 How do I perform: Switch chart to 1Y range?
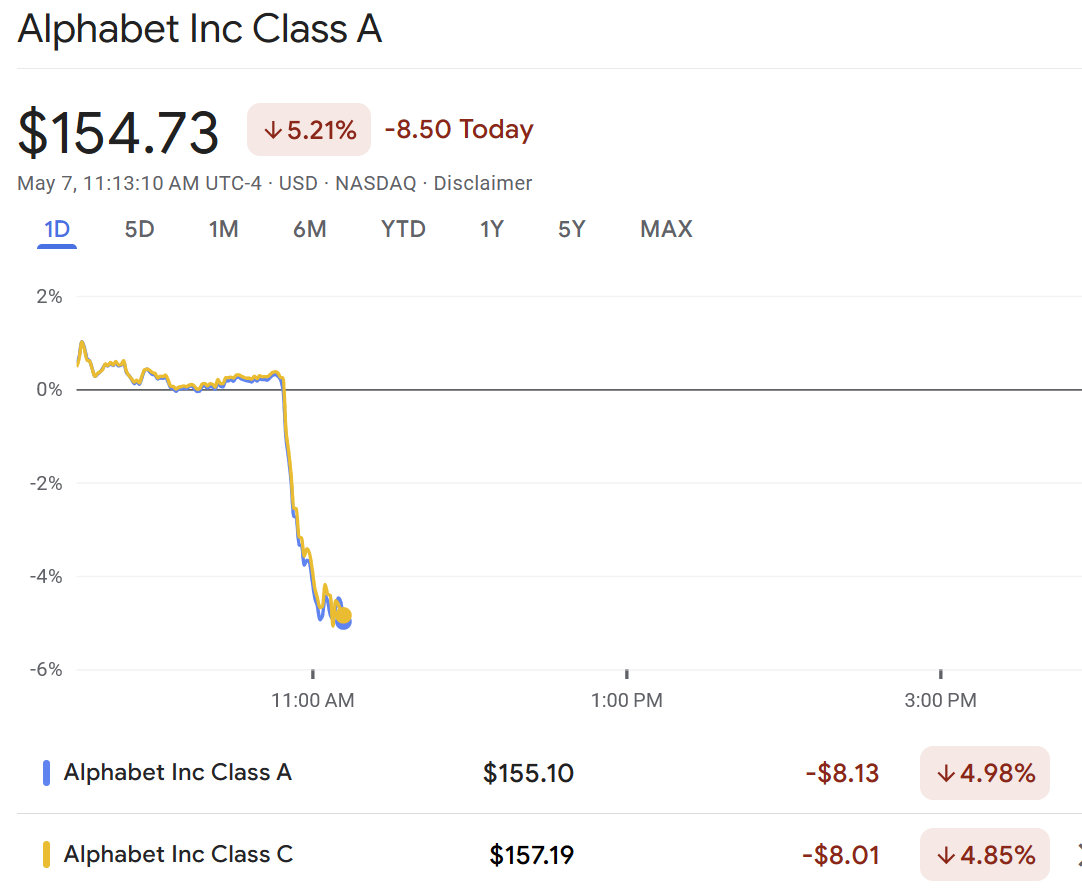coord(491,229)
